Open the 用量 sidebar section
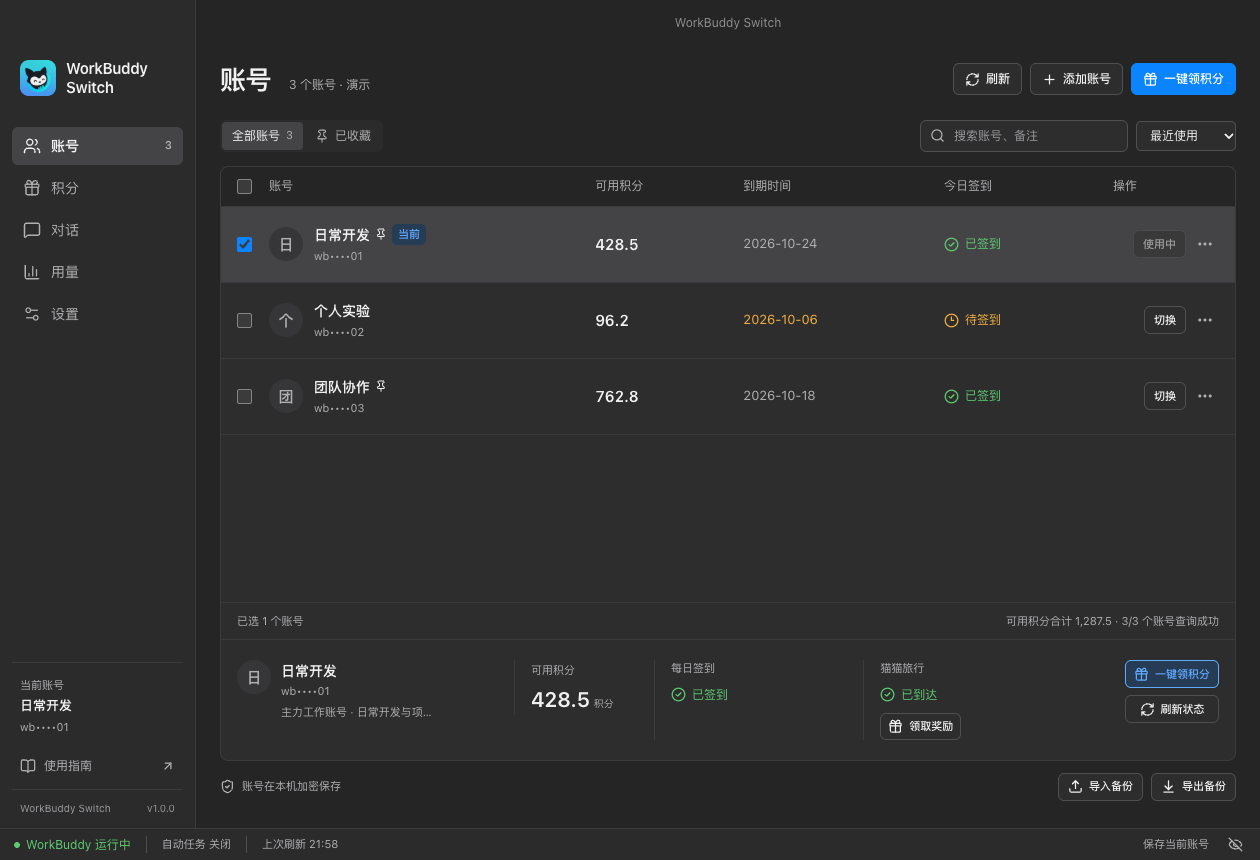The height and width of the screenshot is (860, 1260). pyautogui.click(x=97, y=272)
